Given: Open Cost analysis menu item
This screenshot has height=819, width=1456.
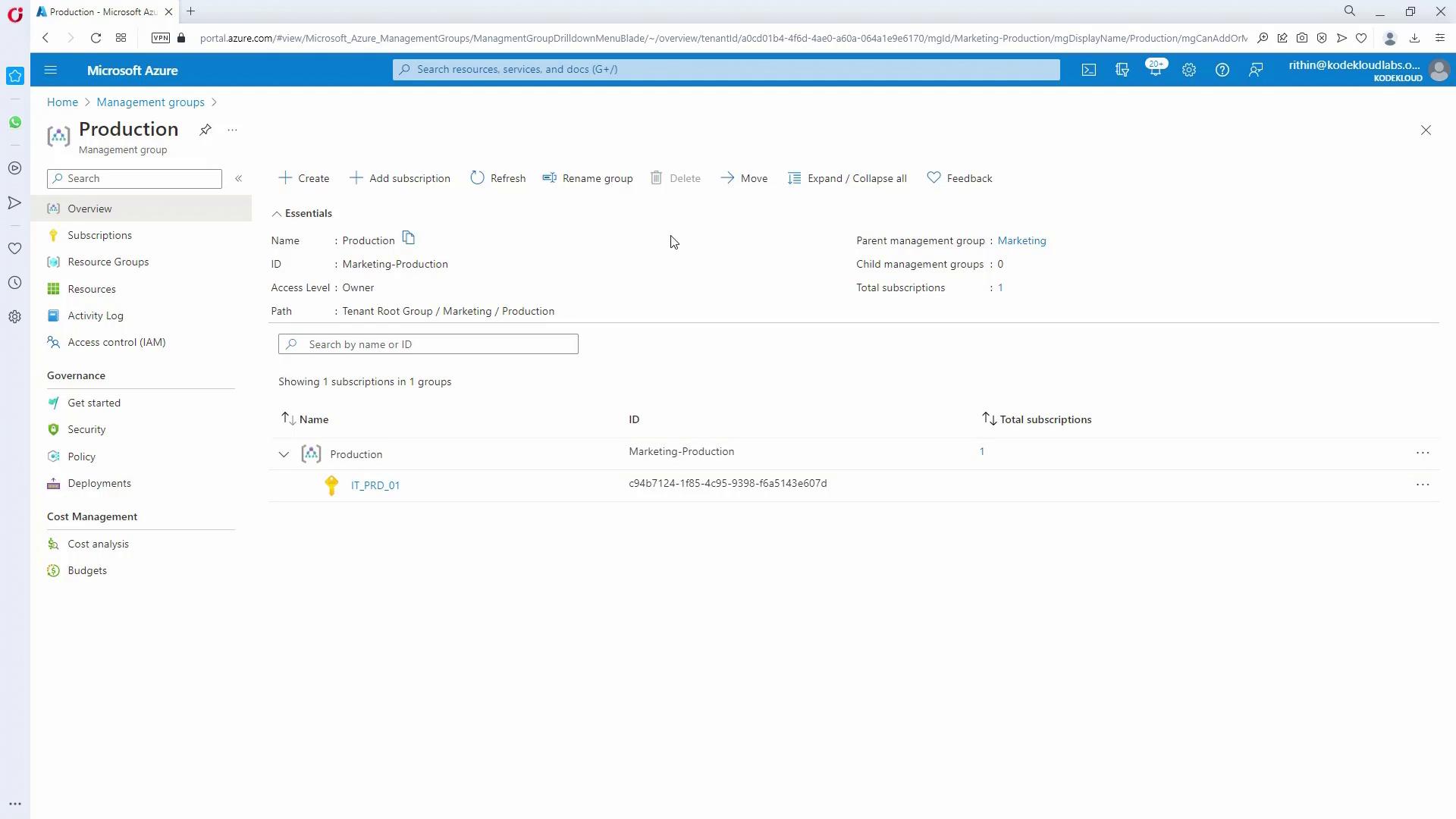Looking at the screenshot, I should tap(98, 544).
